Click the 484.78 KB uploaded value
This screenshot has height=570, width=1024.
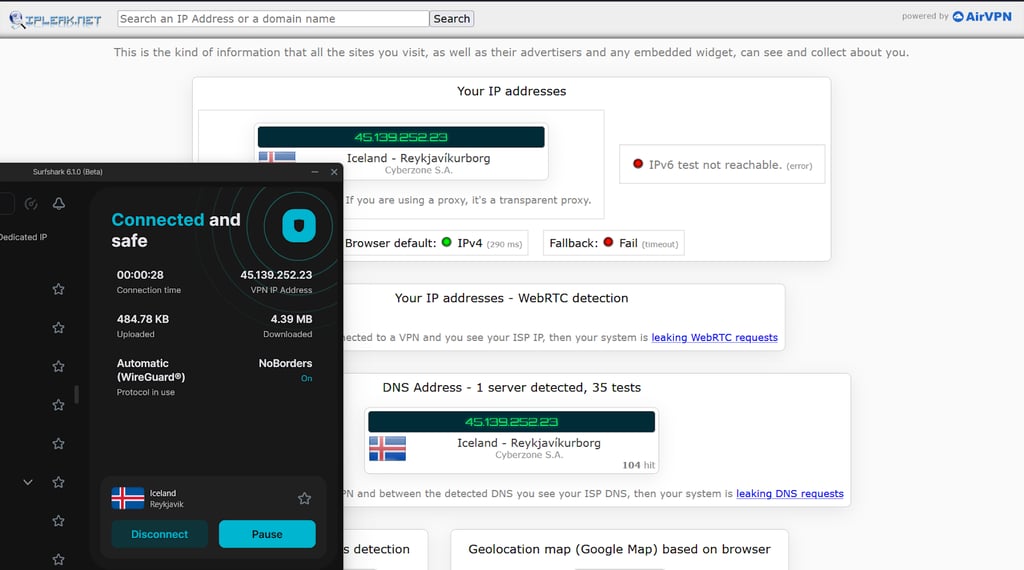143,319
